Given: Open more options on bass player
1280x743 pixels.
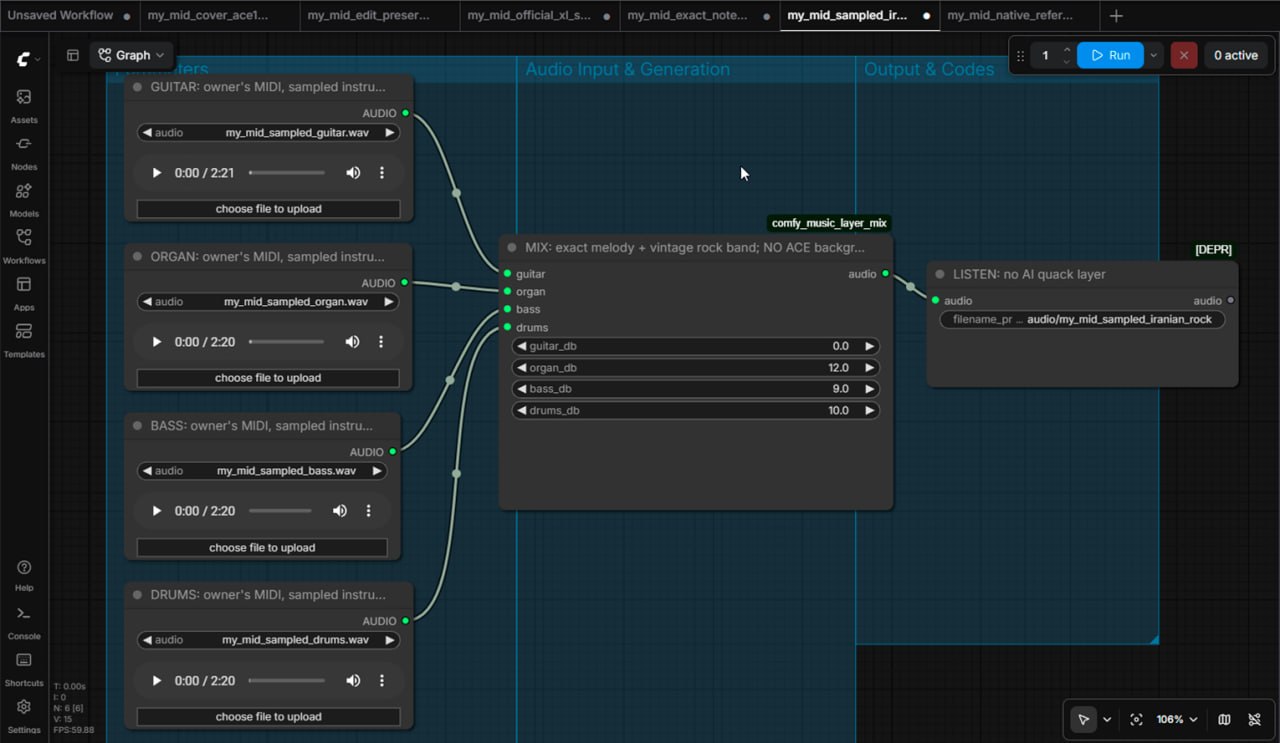Looking at the screenshot, I should [x=369, y=511].
